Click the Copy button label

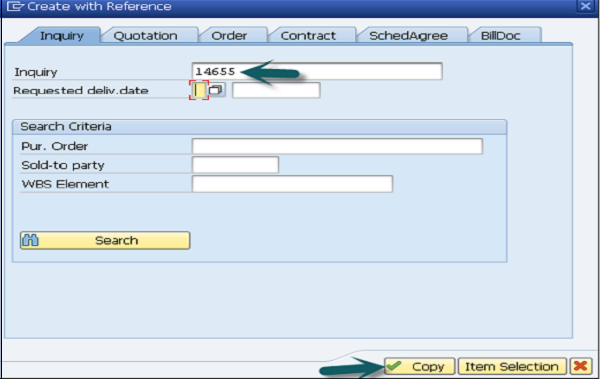point(428,367)
